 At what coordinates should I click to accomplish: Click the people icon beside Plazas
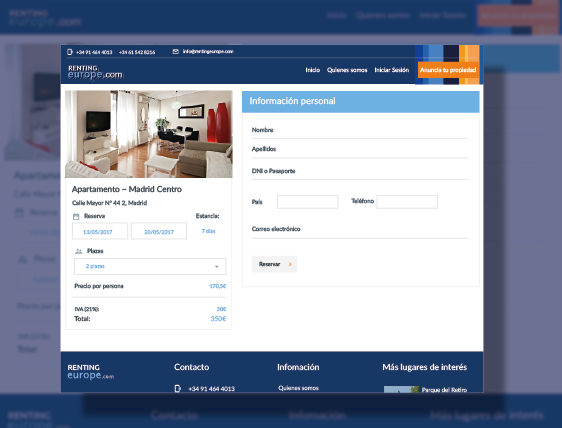(x=78, y=251)
